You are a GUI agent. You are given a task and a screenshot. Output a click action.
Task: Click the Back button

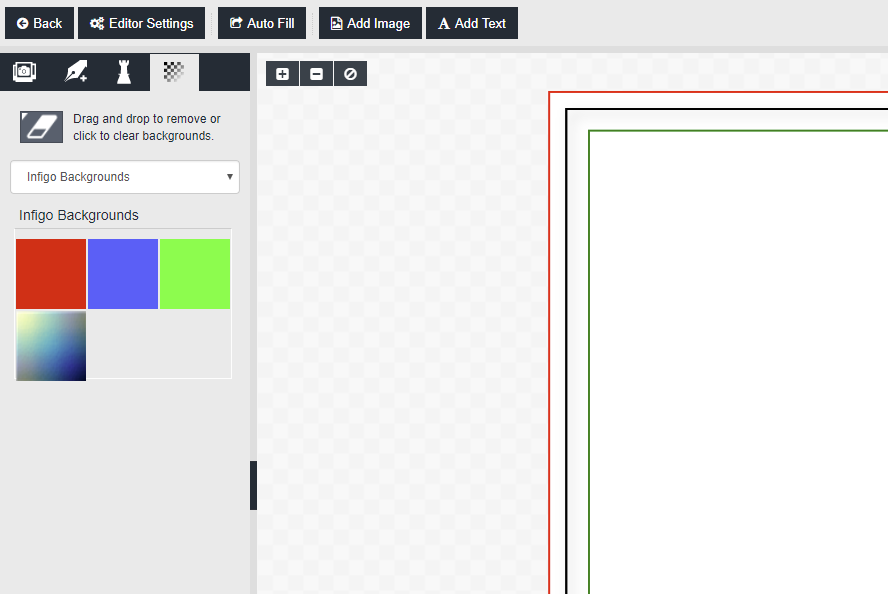click(40, 23)
